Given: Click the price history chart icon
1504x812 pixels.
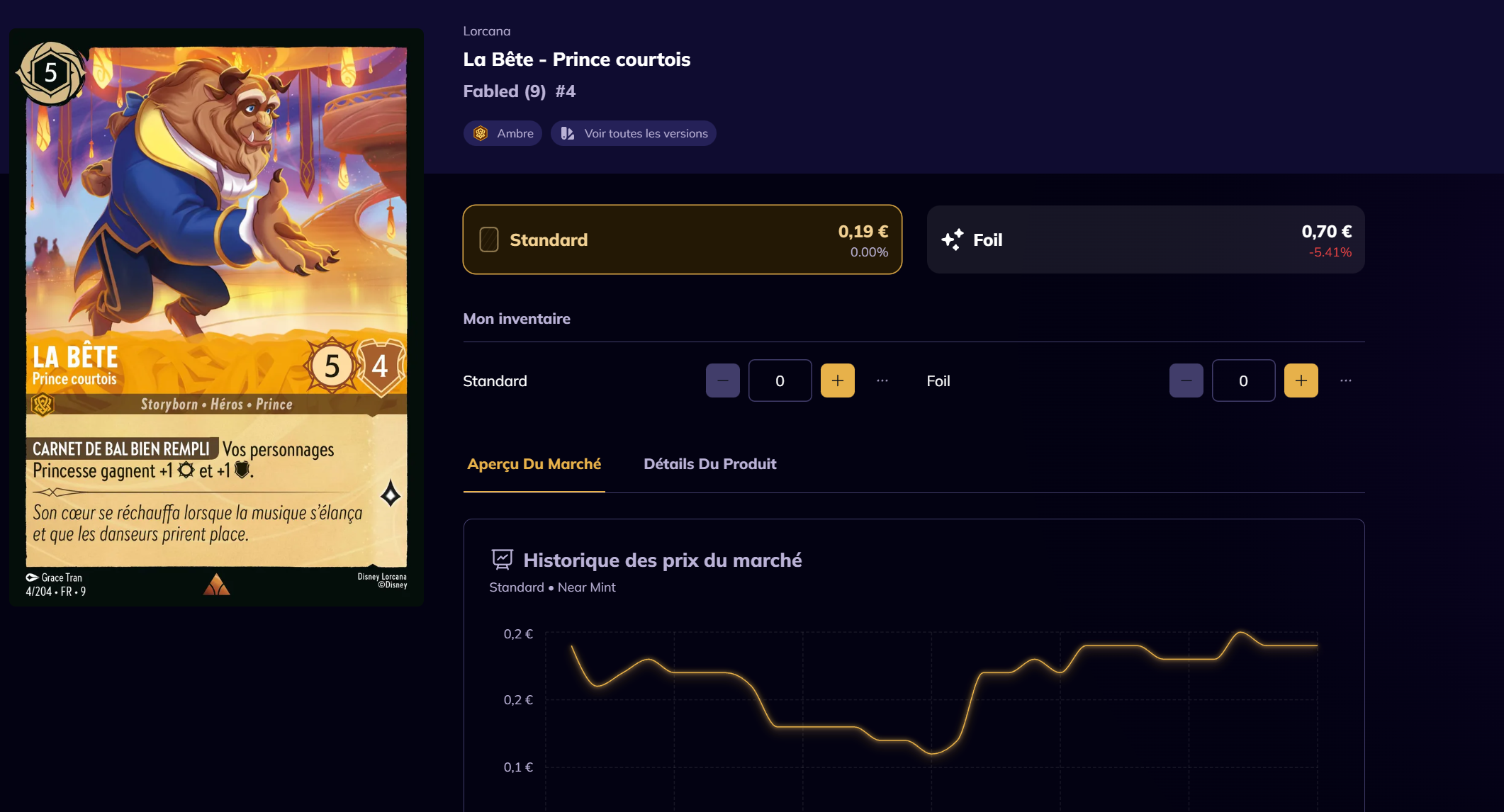Looking at the screenshot, I should pyautogui.click(x=503, y=560).
